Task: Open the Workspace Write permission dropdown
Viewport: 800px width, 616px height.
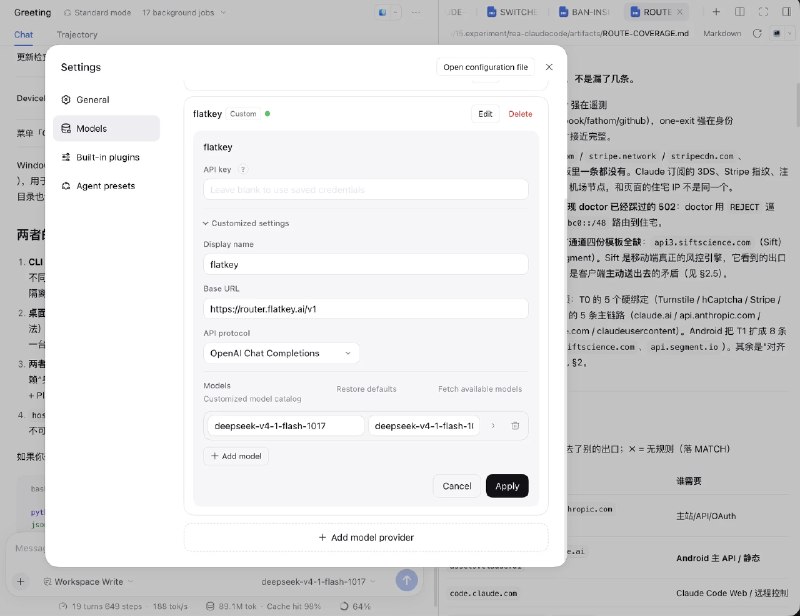Action: point(88,581)
